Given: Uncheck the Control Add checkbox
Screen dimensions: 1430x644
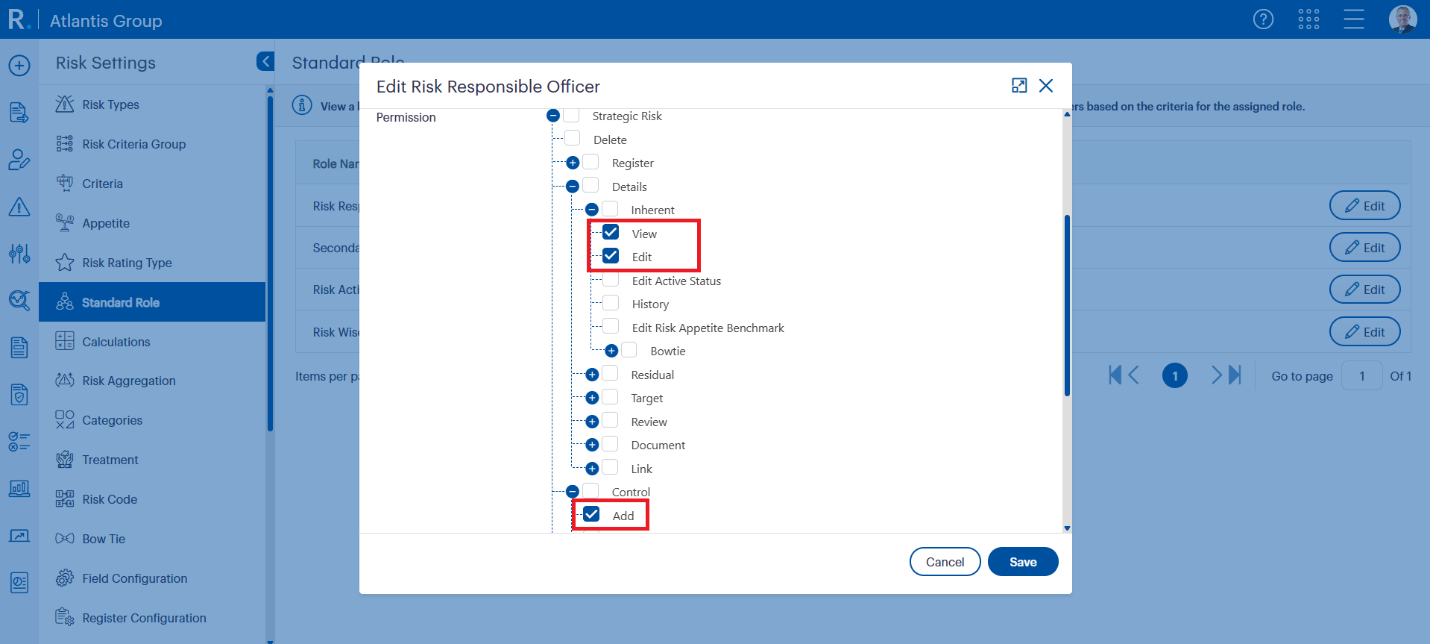Looking at the screenshot, I should coord(591,515).
